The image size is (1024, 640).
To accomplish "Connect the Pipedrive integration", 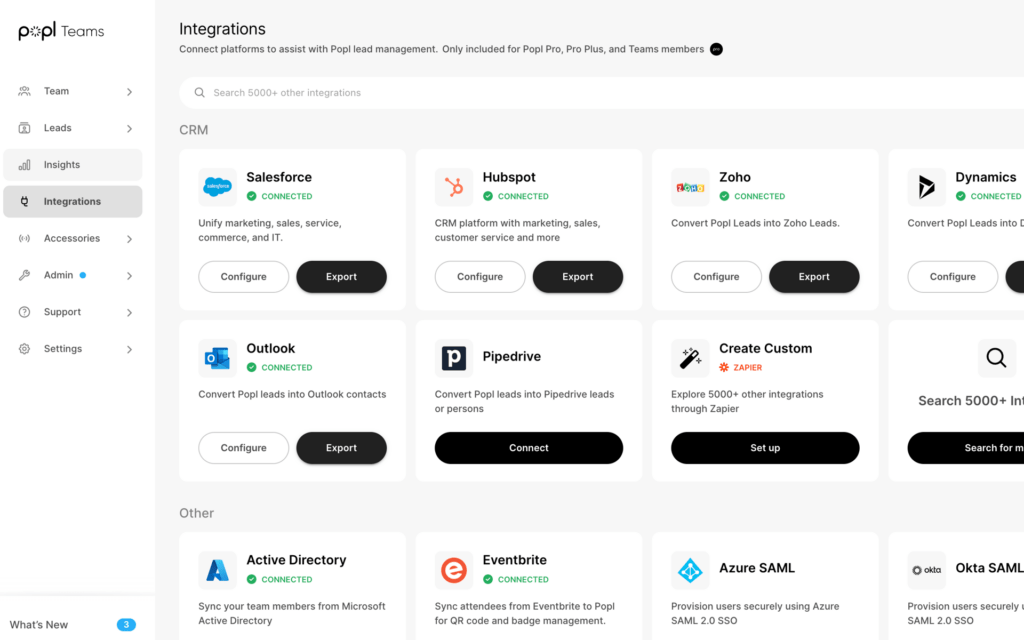I will point(528,447).
